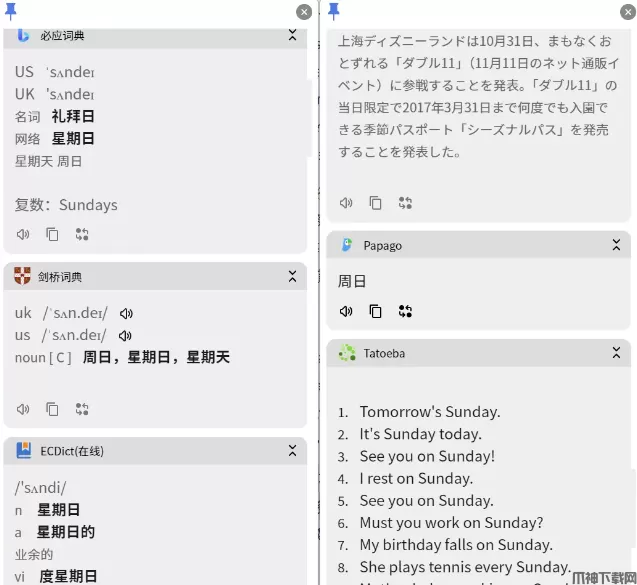The height and width of the screenshot is (585, 637).
Task: Play speech for the Japanese translation
Action: tap(346, 203)
